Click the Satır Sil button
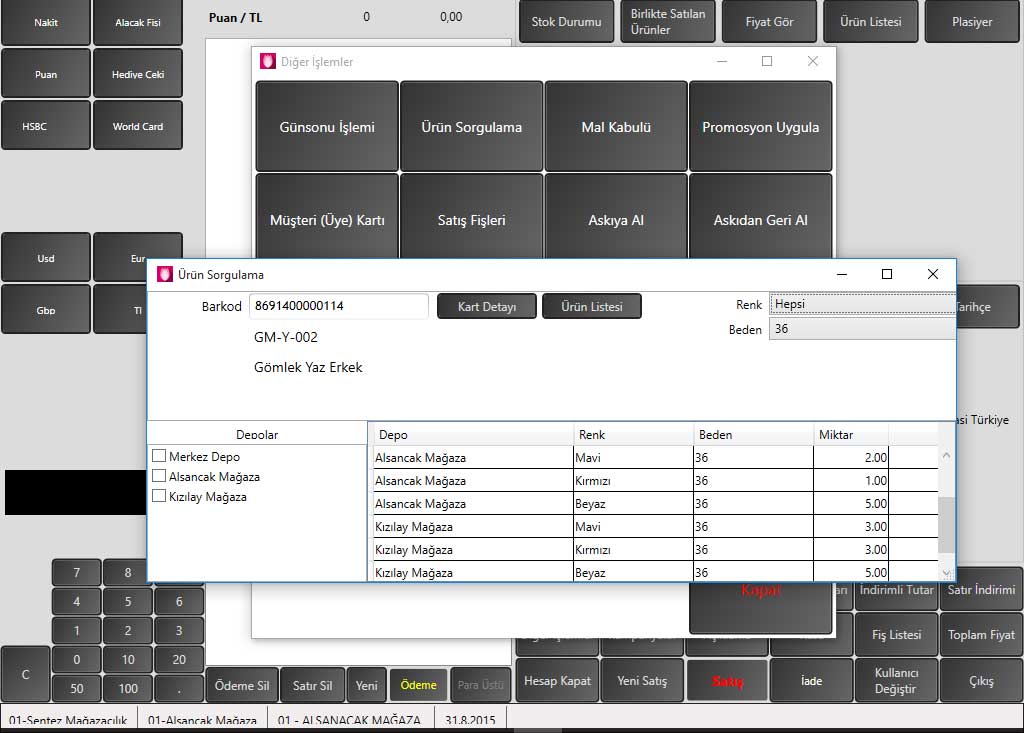Image resolution: width=1024 pixels, height=733 pixels. tap(312, 685)
